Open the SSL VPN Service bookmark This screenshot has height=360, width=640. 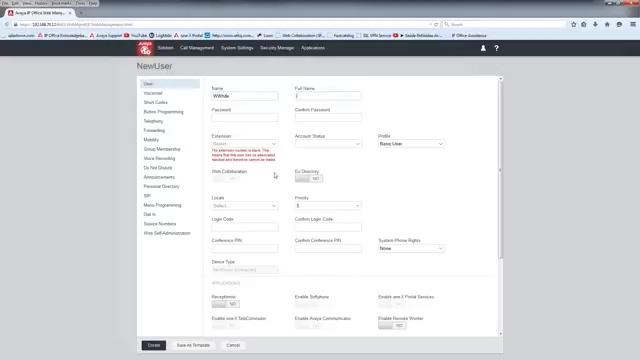[x=373, y=36]
